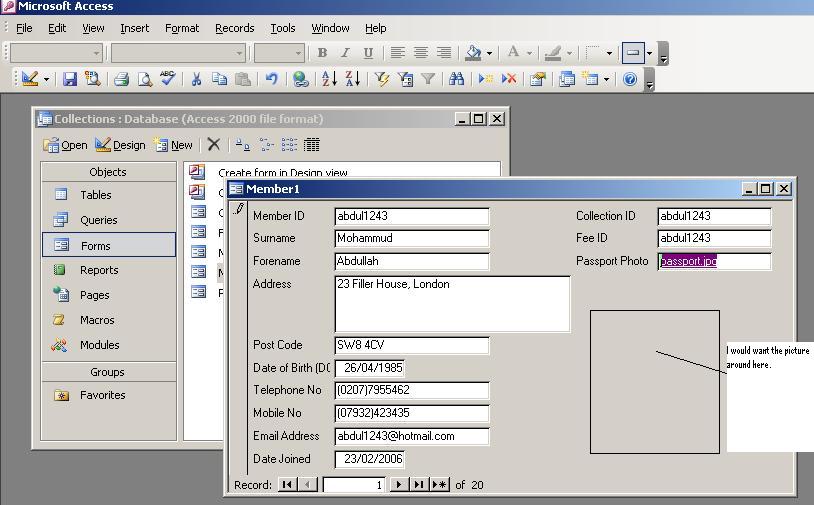This screenshot has height=505, width=814.
Task: Open Filter By Form funnel icon
Action: [x=405, y=79]
